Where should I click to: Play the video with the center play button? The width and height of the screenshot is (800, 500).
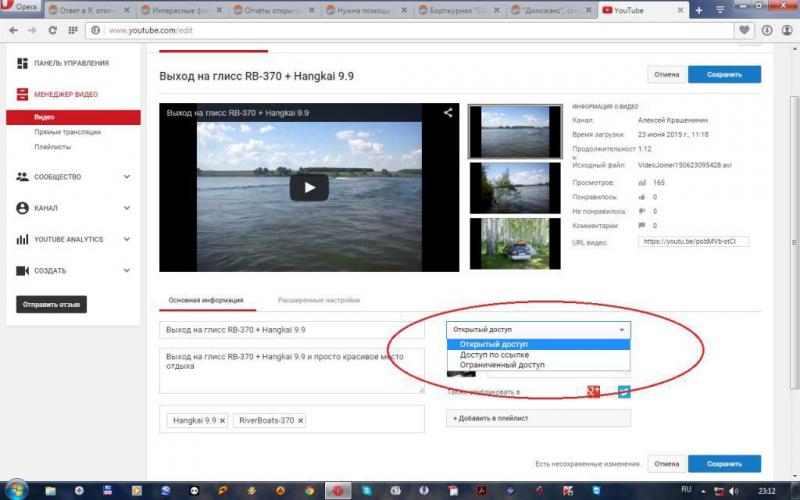[x=309, y=188]
